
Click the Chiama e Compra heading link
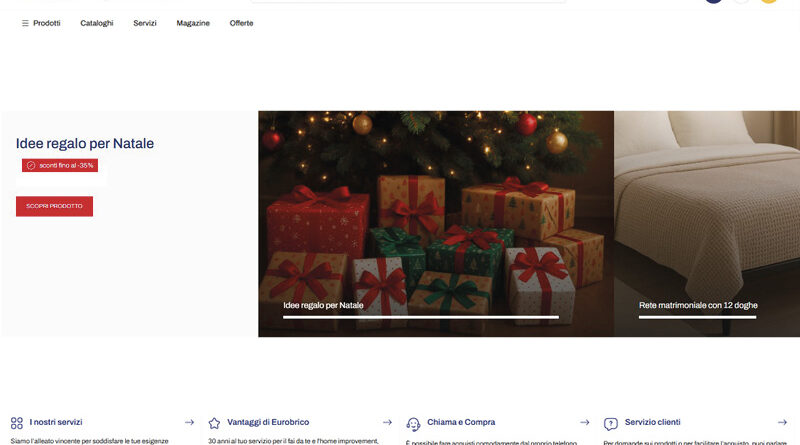click(462, 423)
